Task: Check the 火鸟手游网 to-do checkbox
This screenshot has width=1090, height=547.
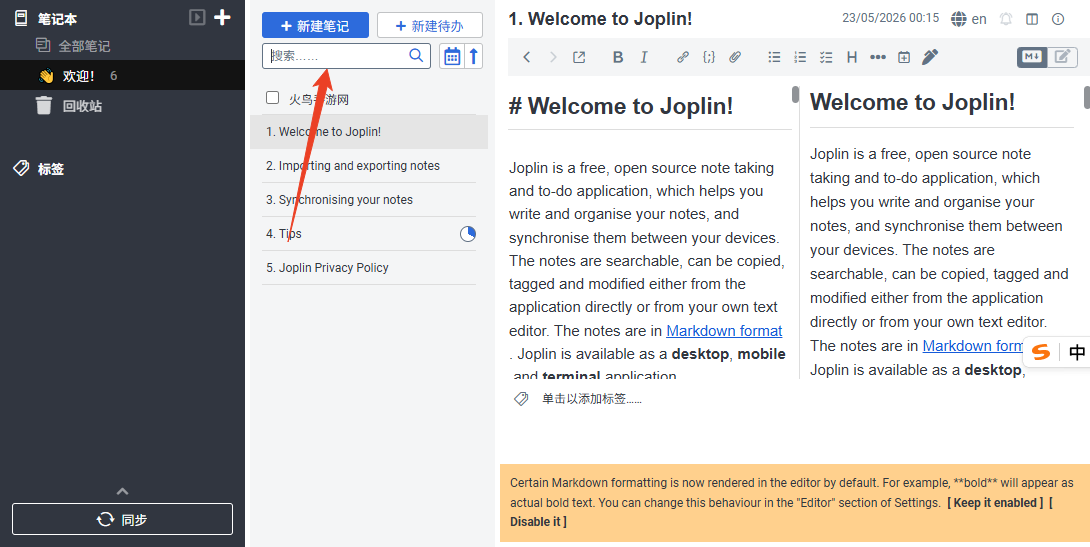Action: [272, 98]
